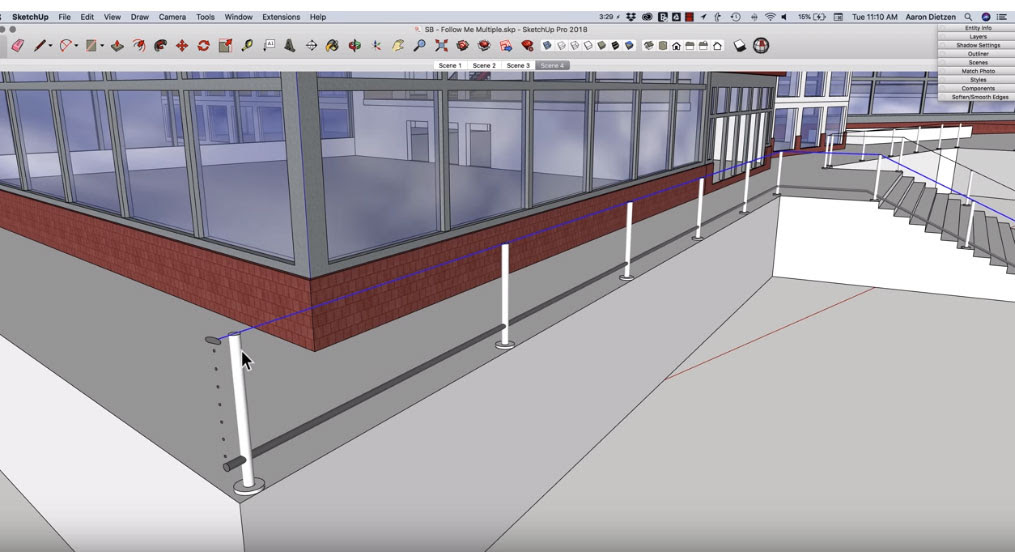The width and height of the screenshot is (1015, 552).
Task: Select the Pan hand tool
Action: (x=398, y=45)
